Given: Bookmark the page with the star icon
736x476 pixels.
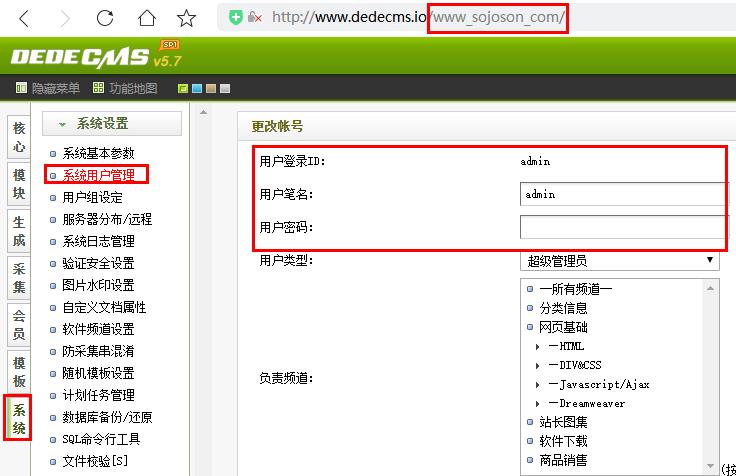Looking at the screenshot, I should tap(186, 18).
